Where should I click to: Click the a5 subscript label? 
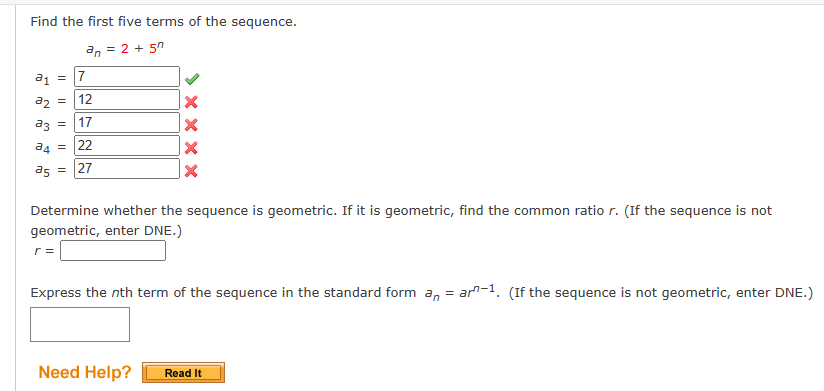(43, 170)
